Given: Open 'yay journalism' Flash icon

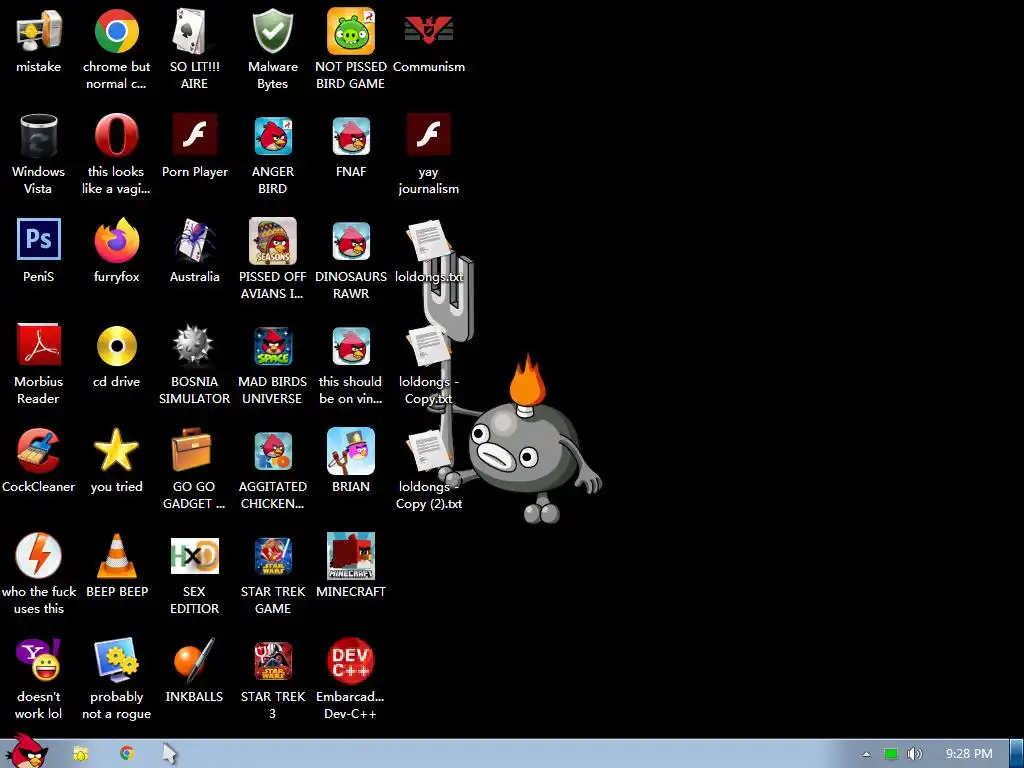Looking at the screenshot, I should click(x=428, y=134).
